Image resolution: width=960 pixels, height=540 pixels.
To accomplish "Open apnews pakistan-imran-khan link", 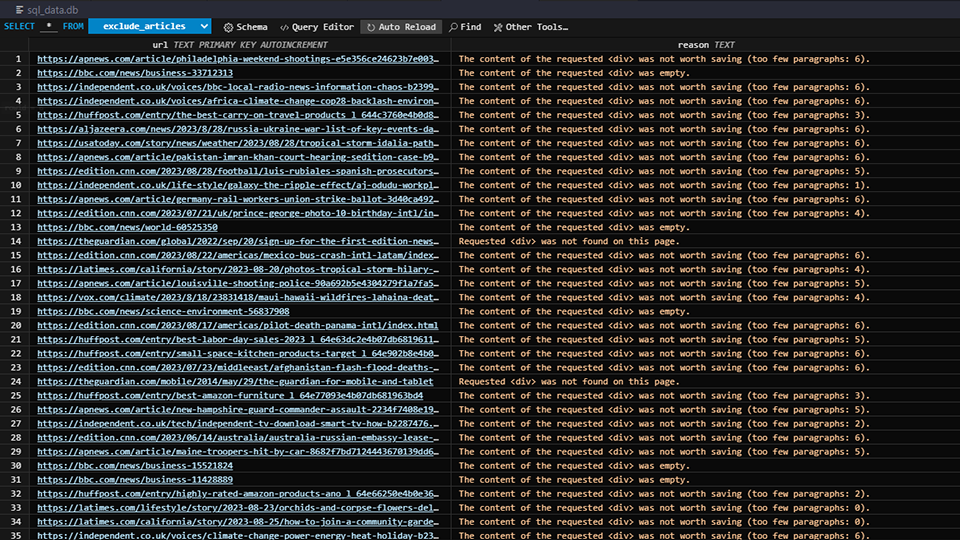I will point(238,157).
